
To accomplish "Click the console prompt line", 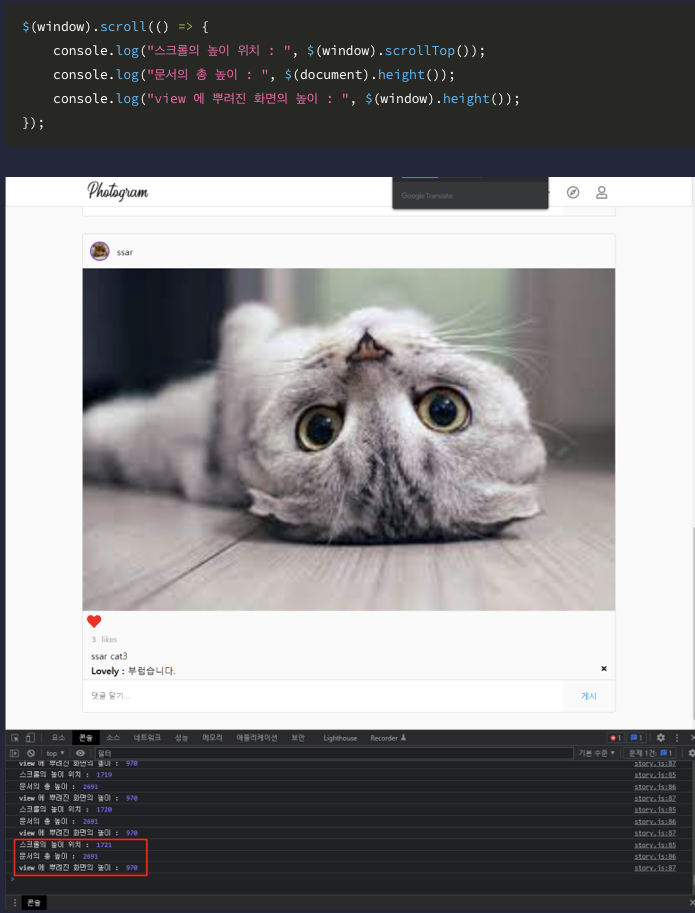I will (x=349, y=880).
